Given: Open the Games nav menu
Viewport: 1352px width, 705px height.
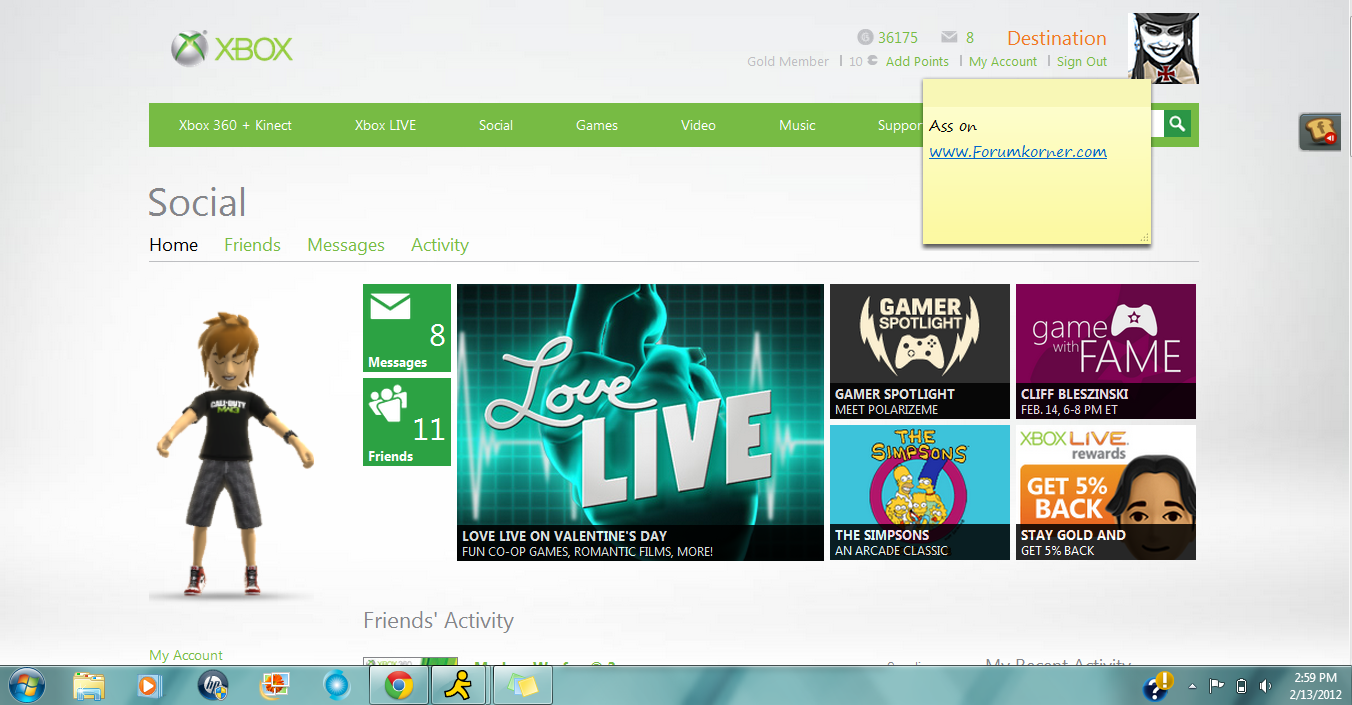Looking at the screenshot, I should click(x=597, y=125).
